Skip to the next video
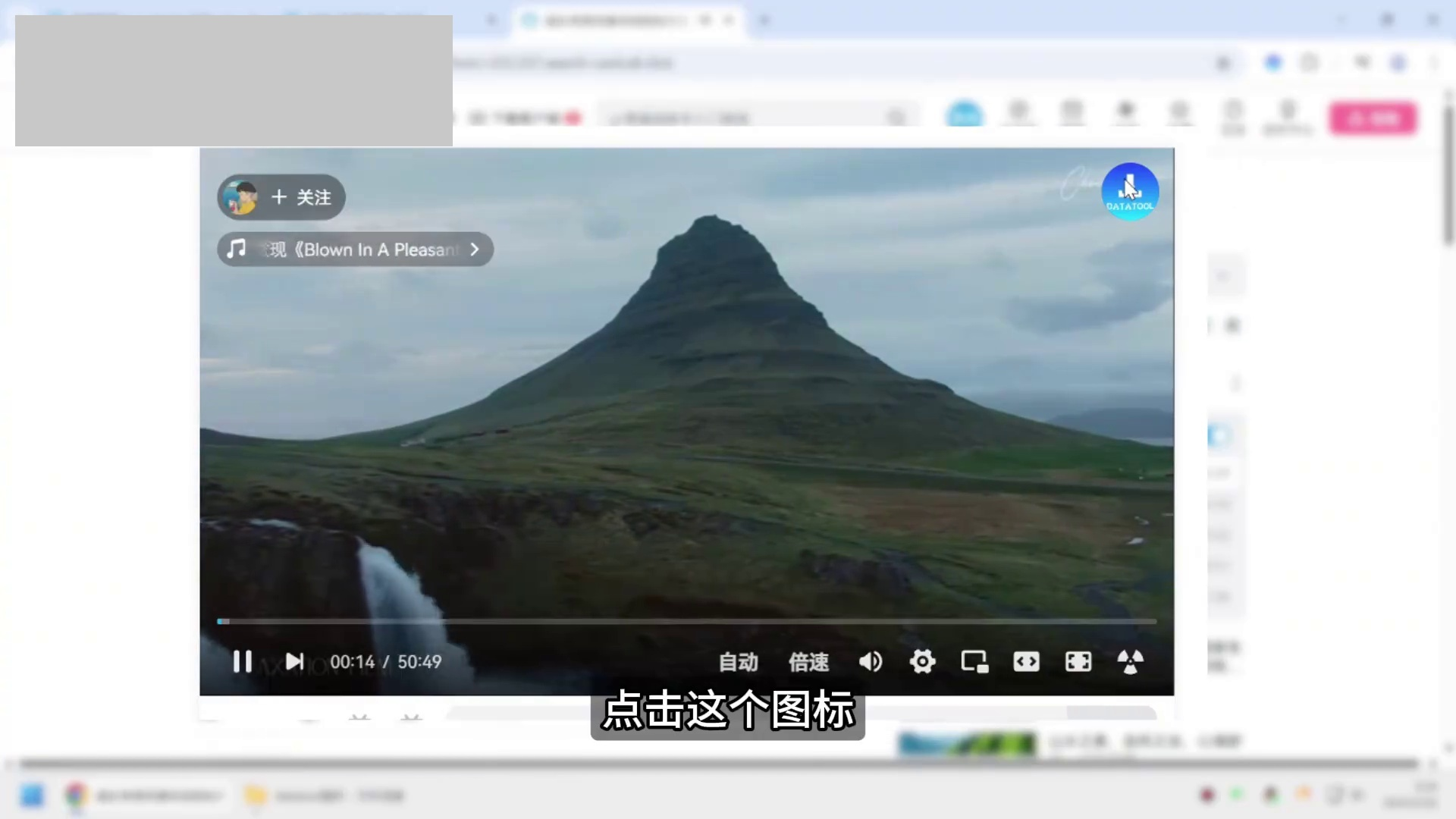This screenshot has height=819, width=1456. pyautogui.click(x=294, y=662)
